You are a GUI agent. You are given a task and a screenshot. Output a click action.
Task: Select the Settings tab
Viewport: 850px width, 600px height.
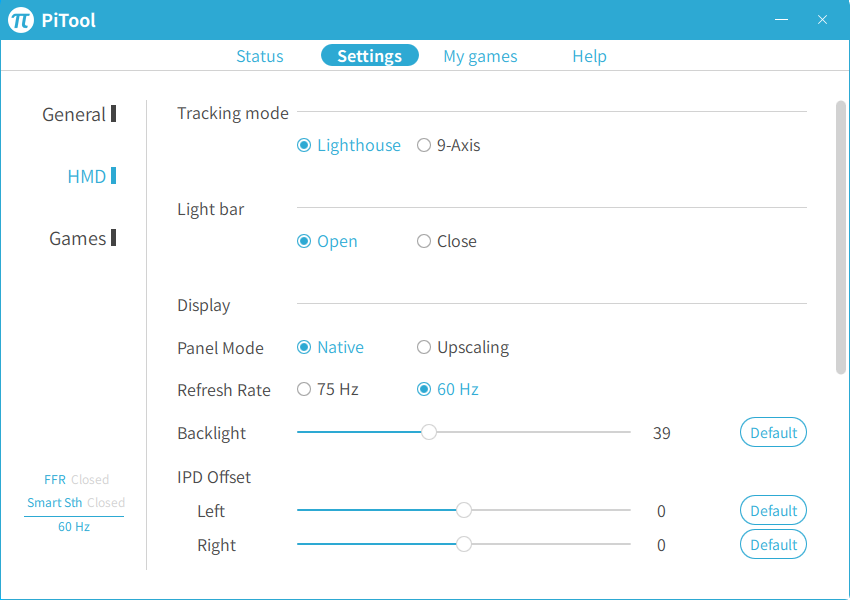[x=370, y=55]
